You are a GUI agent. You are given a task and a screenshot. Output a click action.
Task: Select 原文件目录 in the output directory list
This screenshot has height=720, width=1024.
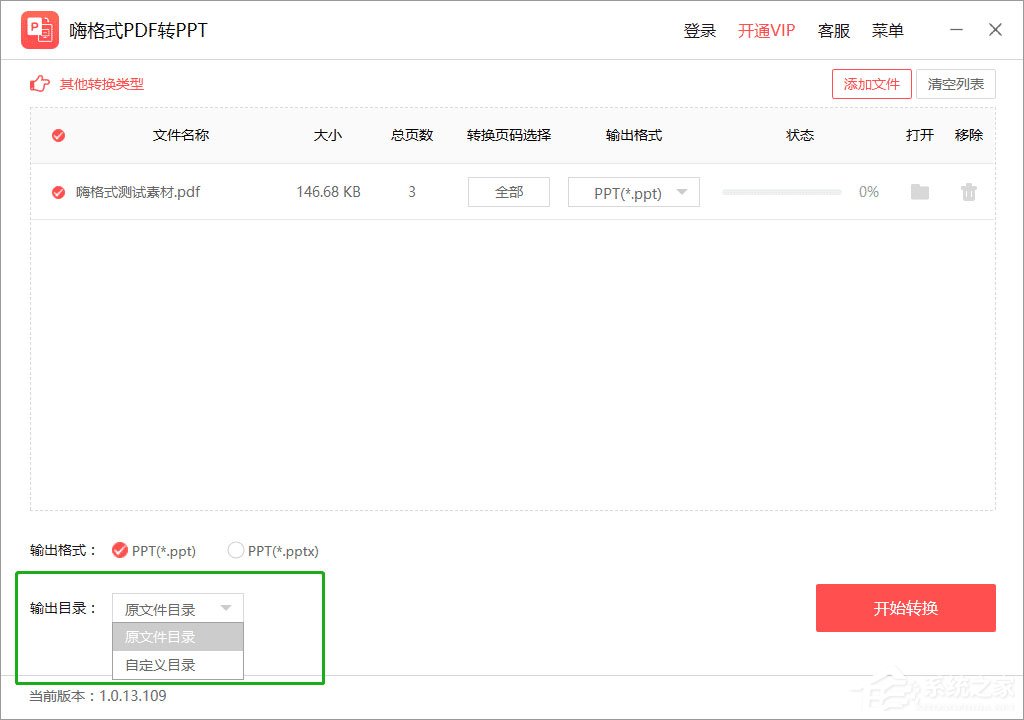pyautogui.click(x=177, y=636)
